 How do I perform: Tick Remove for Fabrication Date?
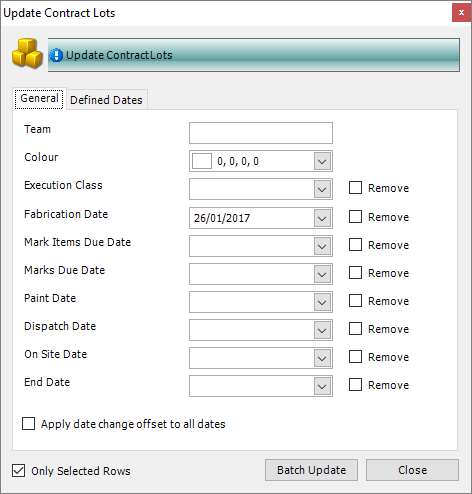coord(355,217)
